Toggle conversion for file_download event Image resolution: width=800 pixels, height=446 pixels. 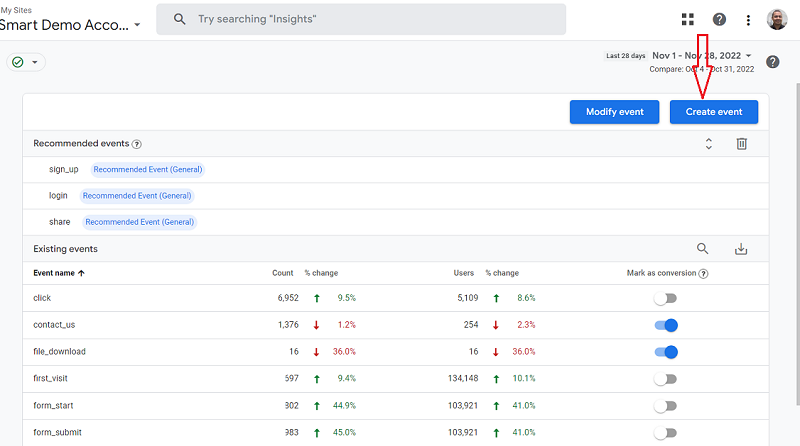(666, 352)
